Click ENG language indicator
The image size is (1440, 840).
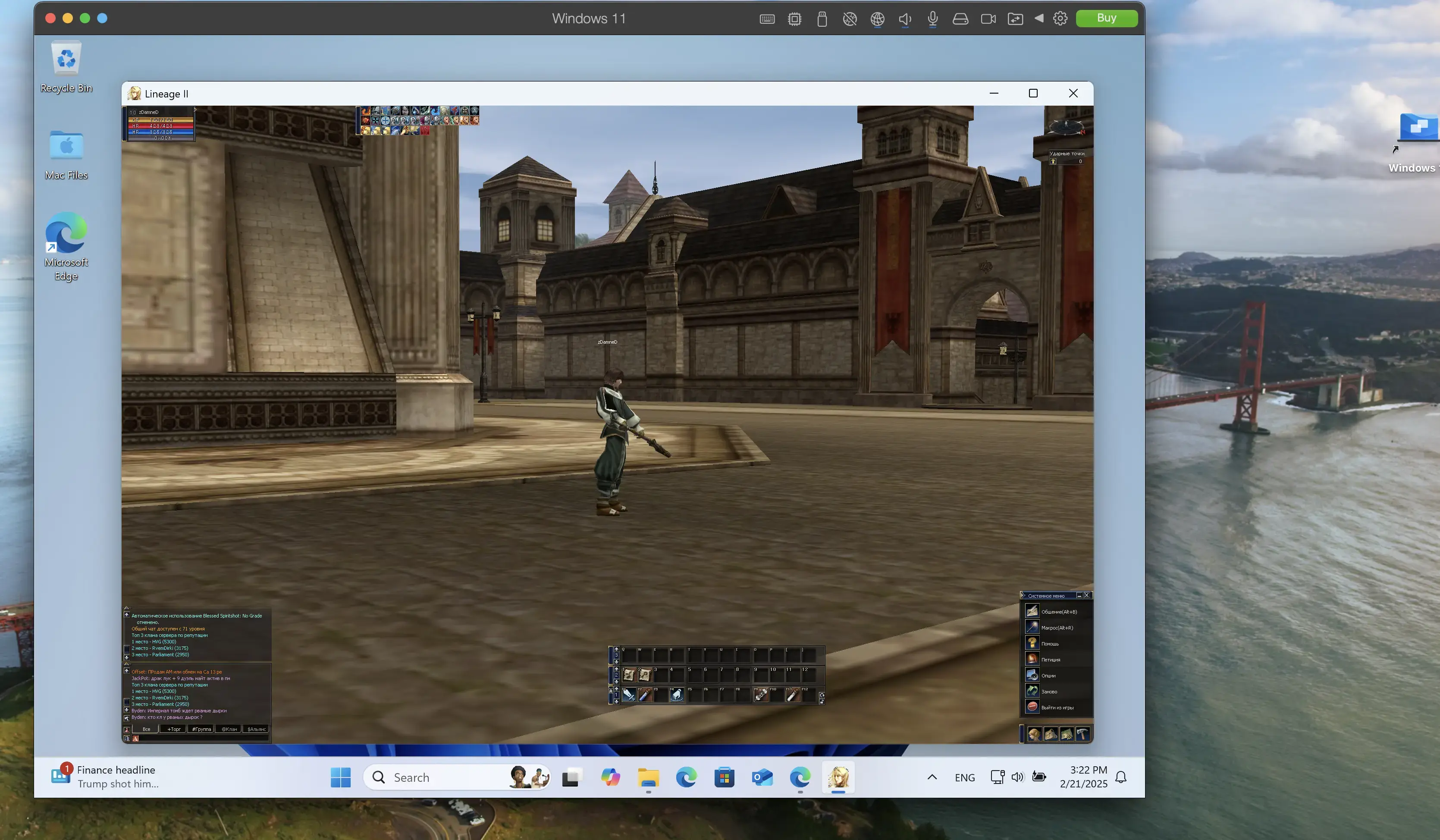click(x=965, y=778)
